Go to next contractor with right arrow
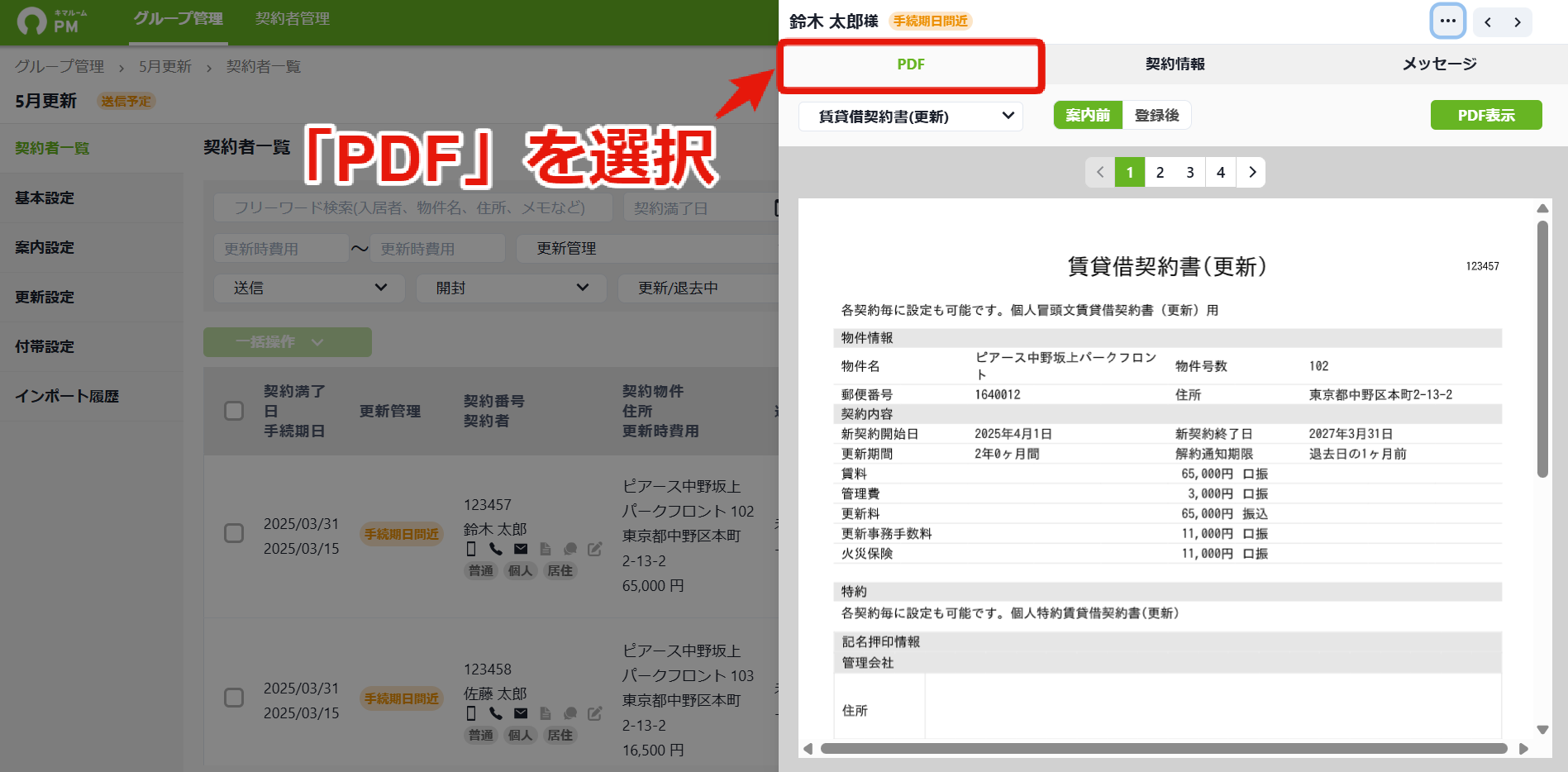The height and width of the screenshot is (772, 1568). tap(1518, 22)
